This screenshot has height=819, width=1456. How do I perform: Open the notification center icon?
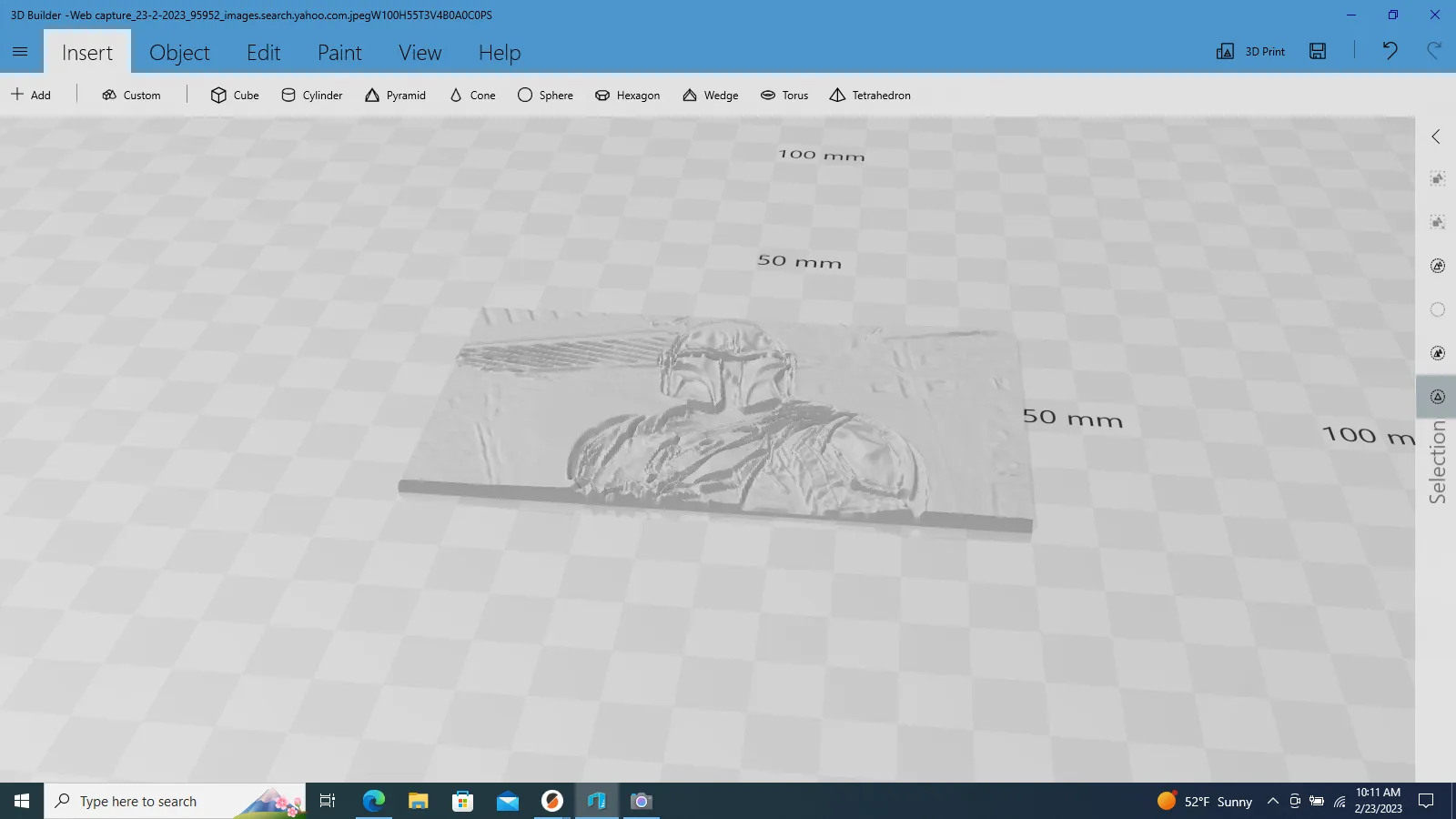click(1426, 801)
